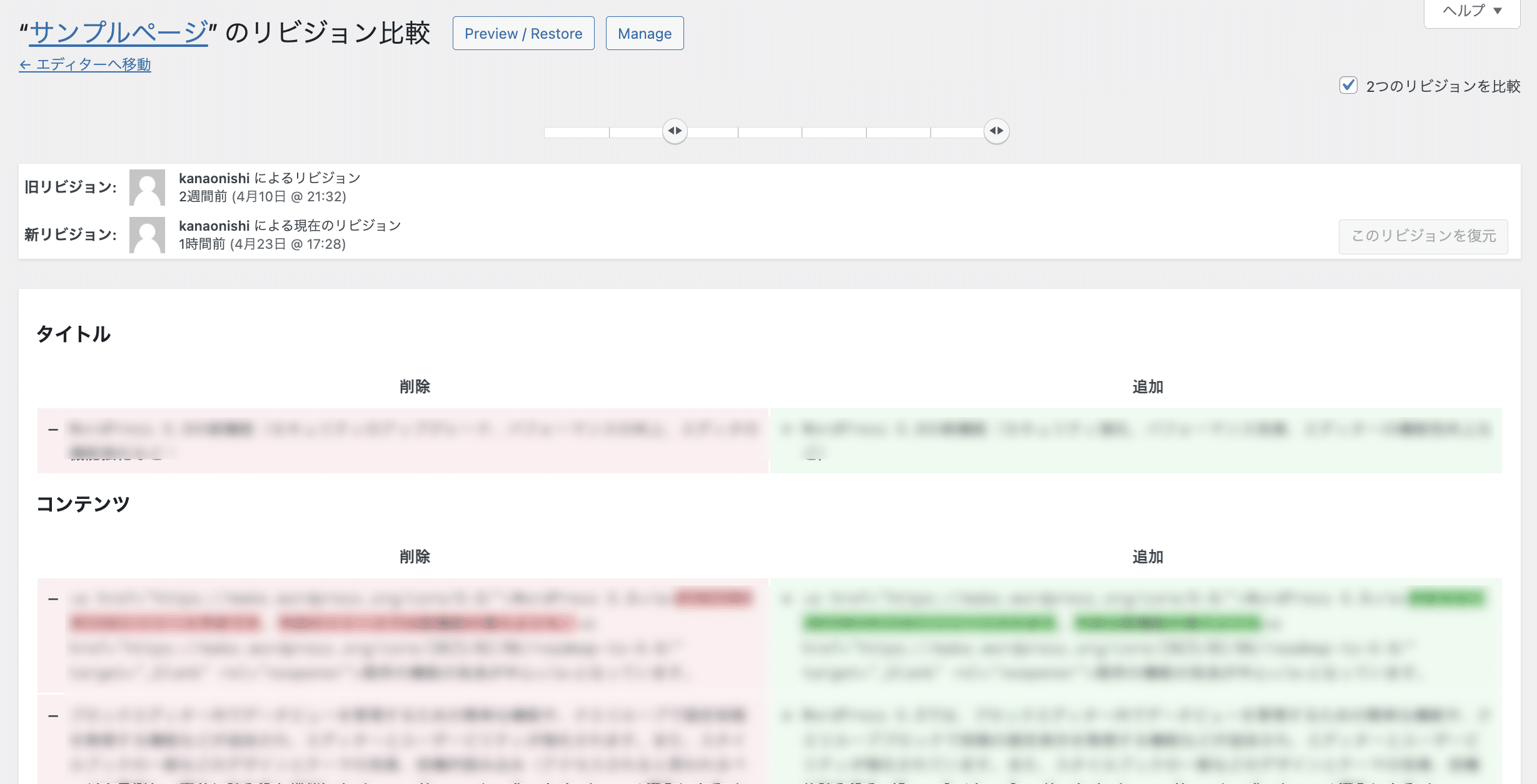
Task: Click first tick mark on revision slider
Action: (609, 133)
